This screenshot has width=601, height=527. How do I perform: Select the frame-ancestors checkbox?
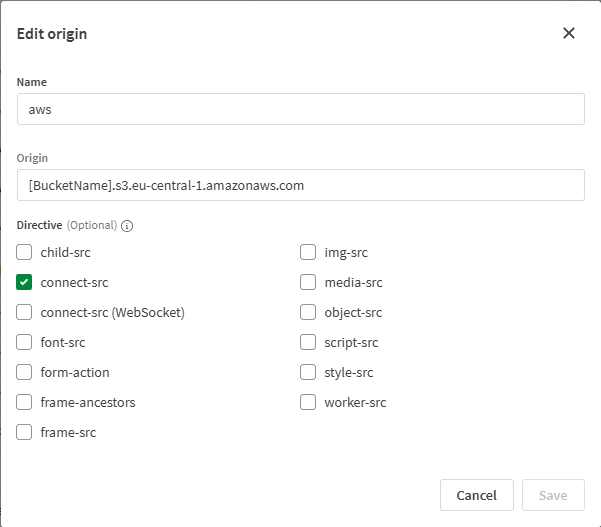[x=25, y=403]
